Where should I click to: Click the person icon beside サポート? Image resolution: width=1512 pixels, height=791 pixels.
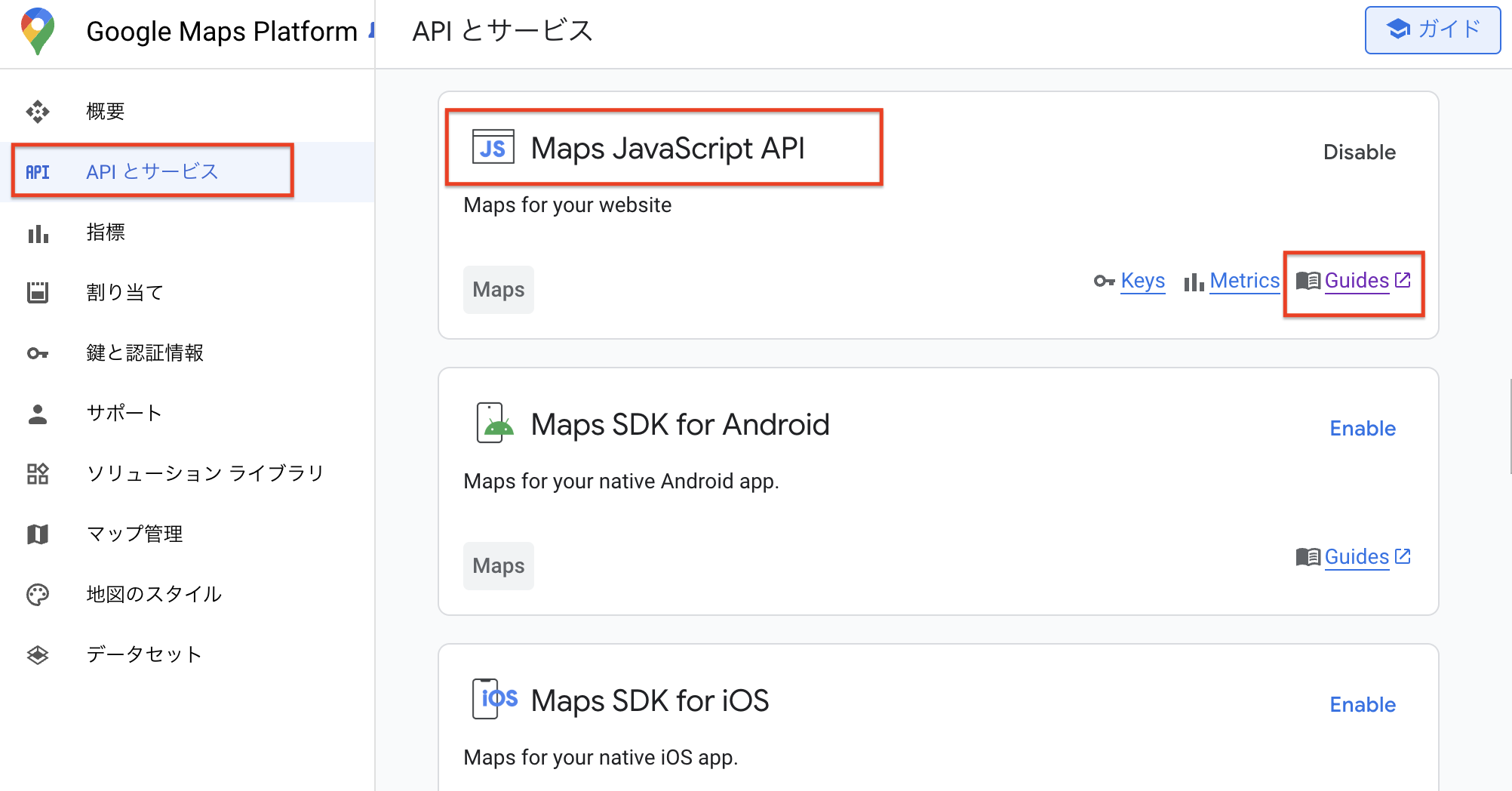coord(38,414)
